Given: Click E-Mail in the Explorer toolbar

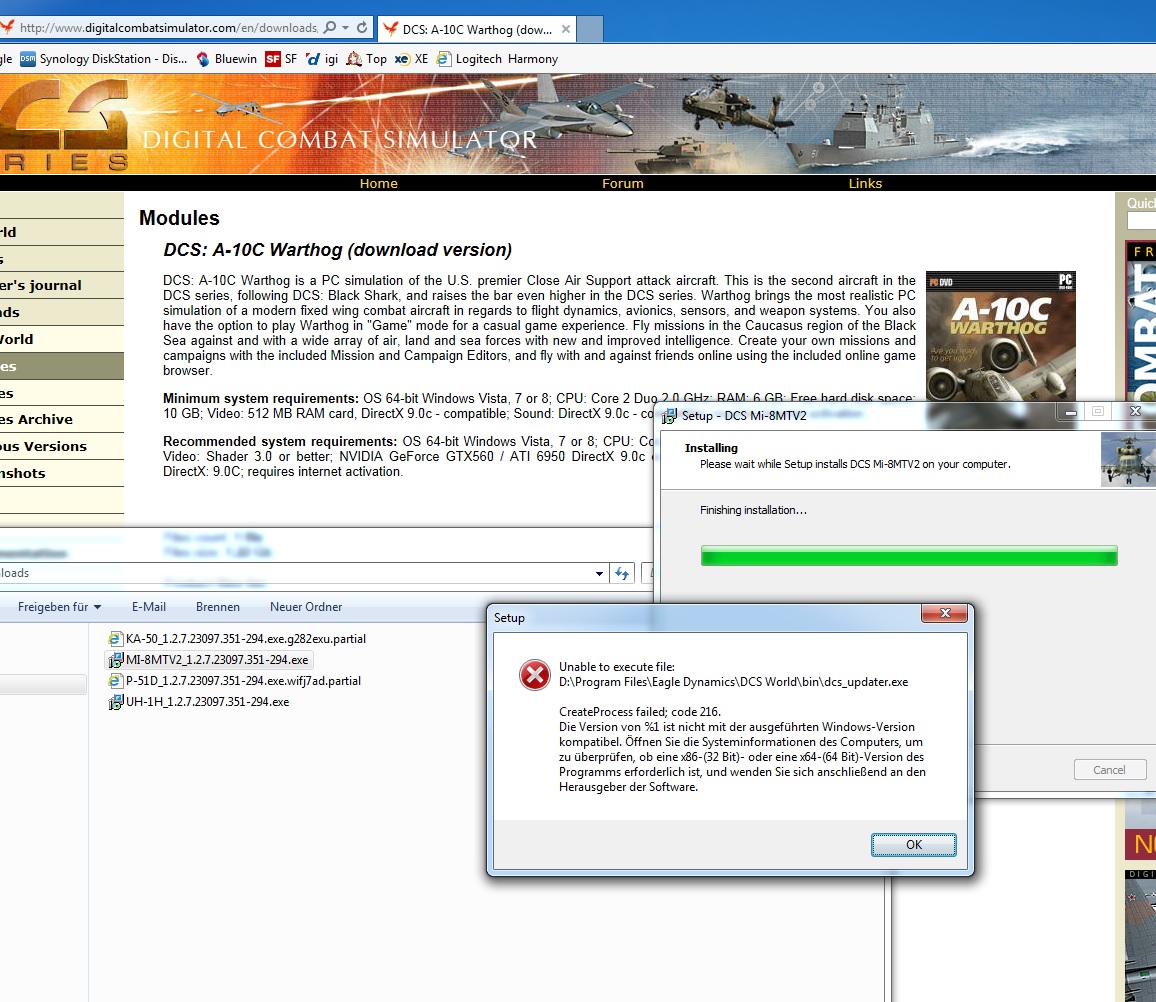Looking at the screenshot, I should [x=149, y=607].
